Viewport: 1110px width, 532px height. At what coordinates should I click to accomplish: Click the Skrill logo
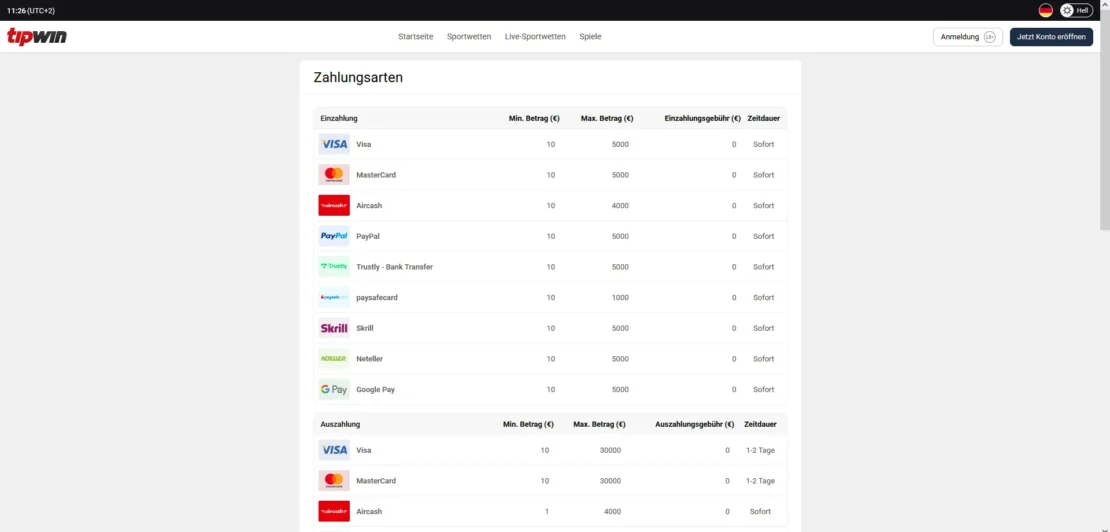pos(334,328)
